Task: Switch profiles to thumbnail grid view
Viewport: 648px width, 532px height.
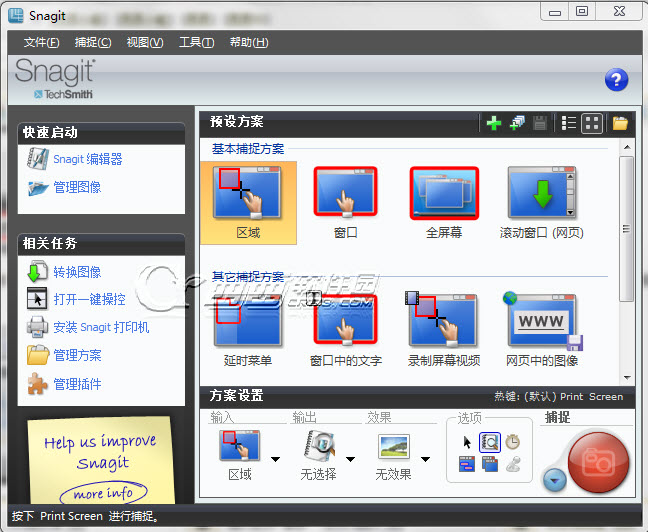Action: (592, 123)
